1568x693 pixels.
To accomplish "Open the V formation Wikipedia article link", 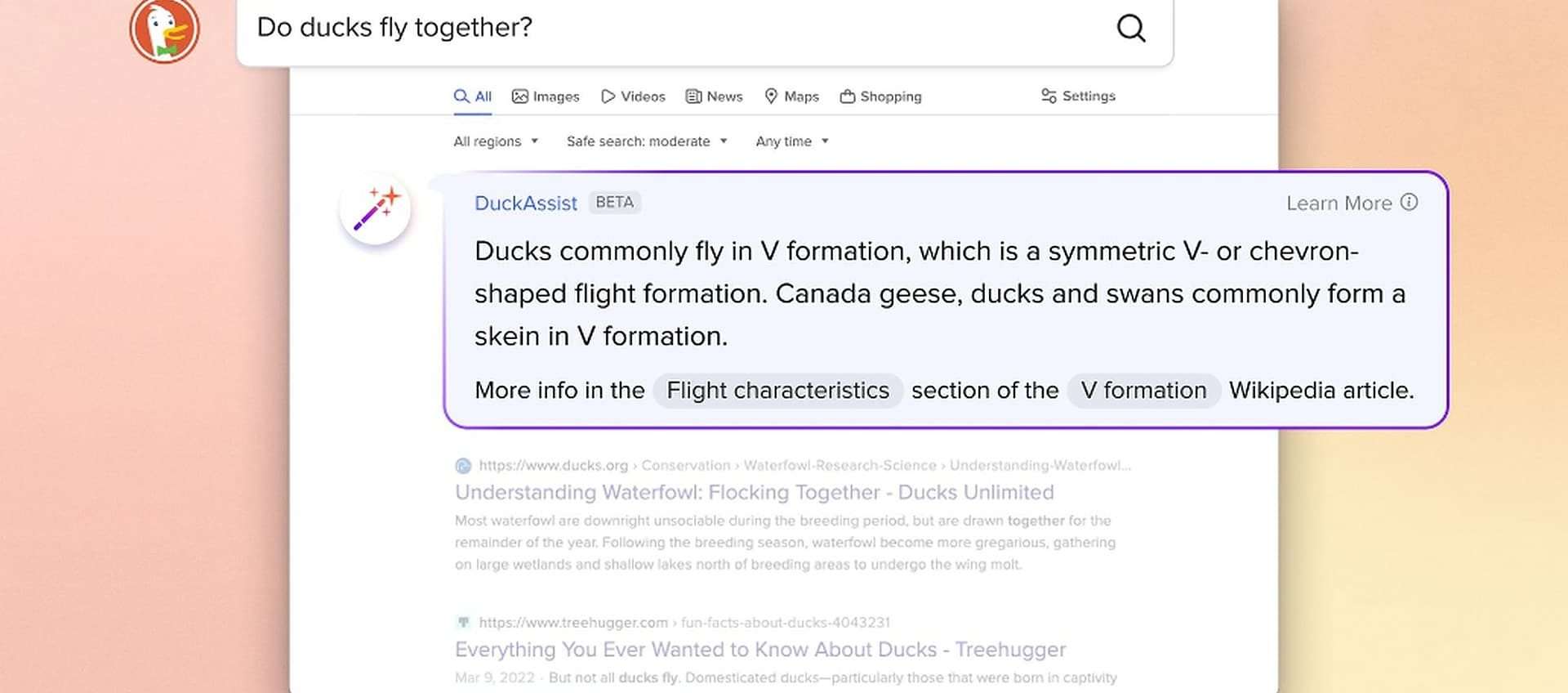I will 1143,391.
